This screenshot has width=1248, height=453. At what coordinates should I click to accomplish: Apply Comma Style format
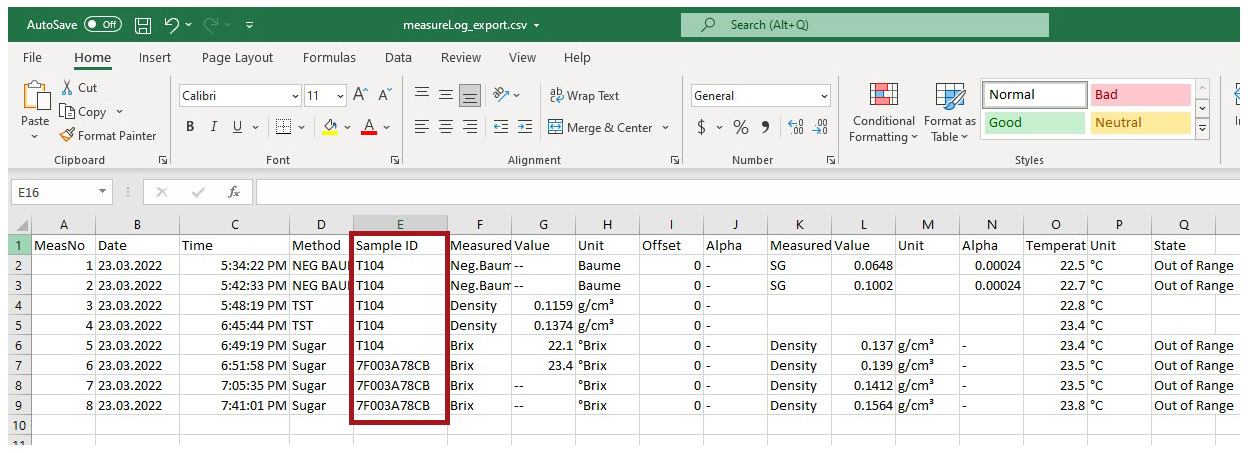pos(765,127)
